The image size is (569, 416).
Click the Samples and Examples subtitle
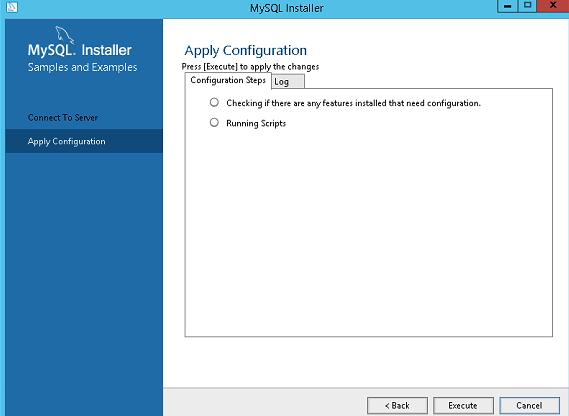click(x=82, y=67)
